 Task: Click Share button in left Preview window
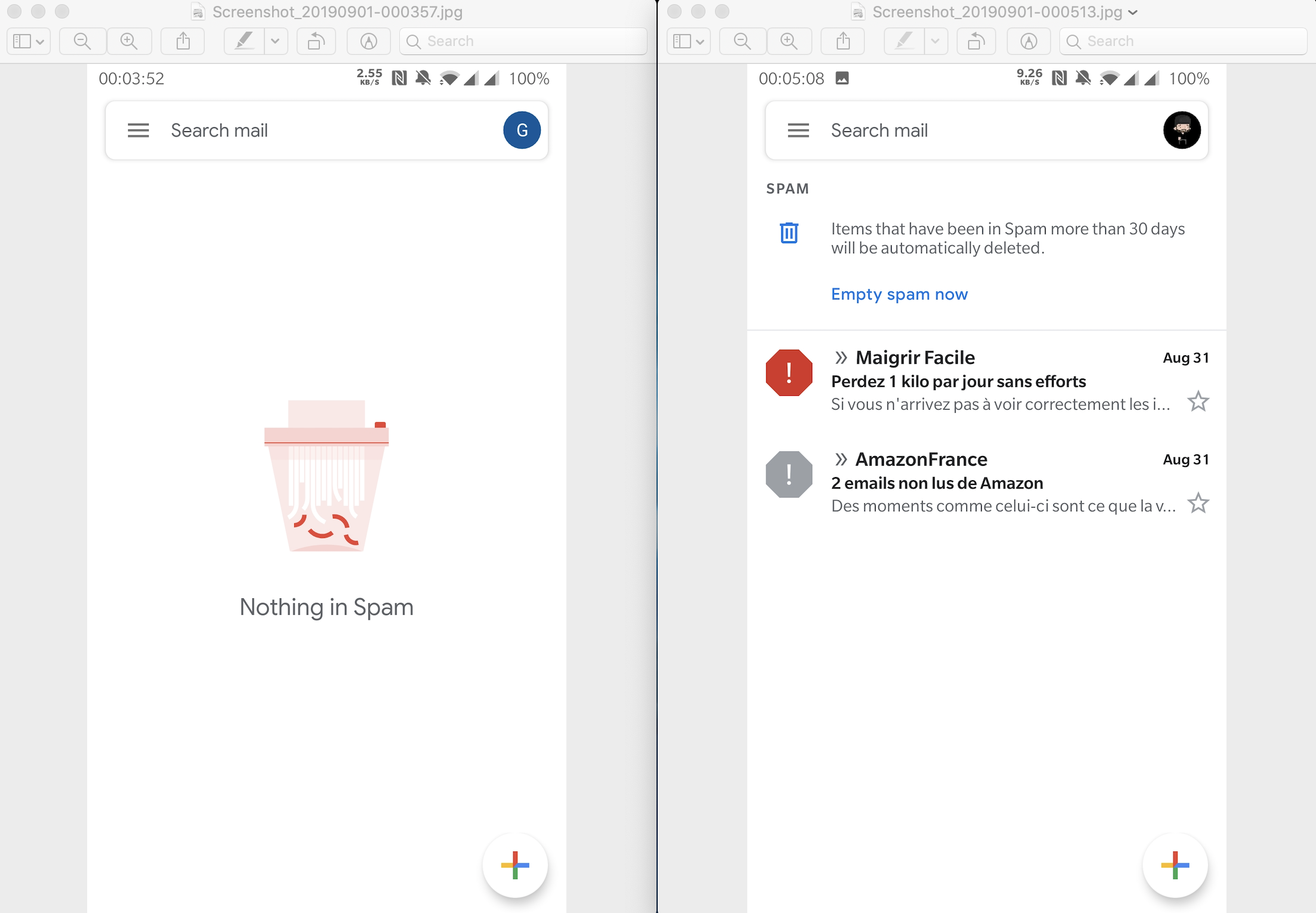(x=183, y=41)
